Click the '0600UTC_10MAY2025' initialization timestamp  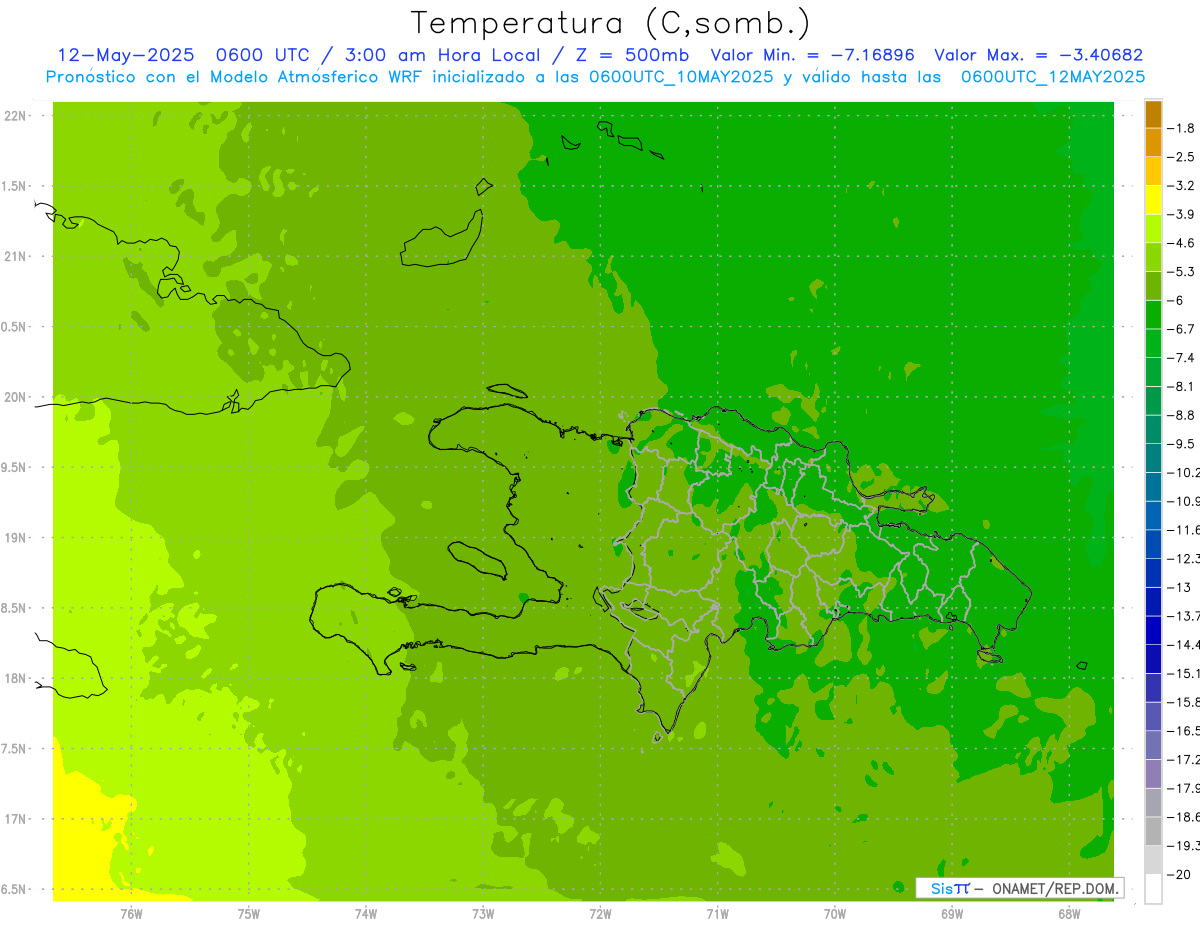tap(681, 77)
